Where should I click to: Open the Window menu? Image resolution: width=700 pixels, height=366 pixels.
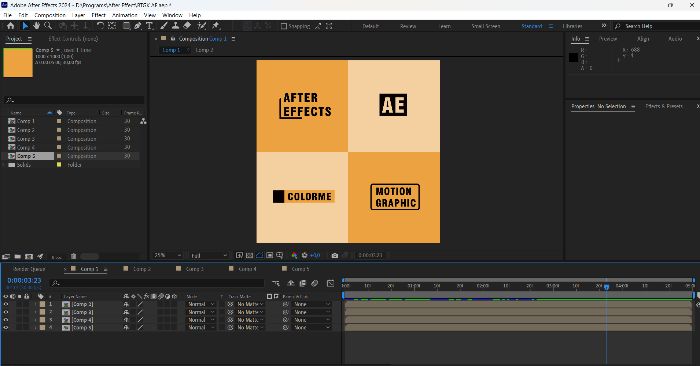[x=172, y=15]
